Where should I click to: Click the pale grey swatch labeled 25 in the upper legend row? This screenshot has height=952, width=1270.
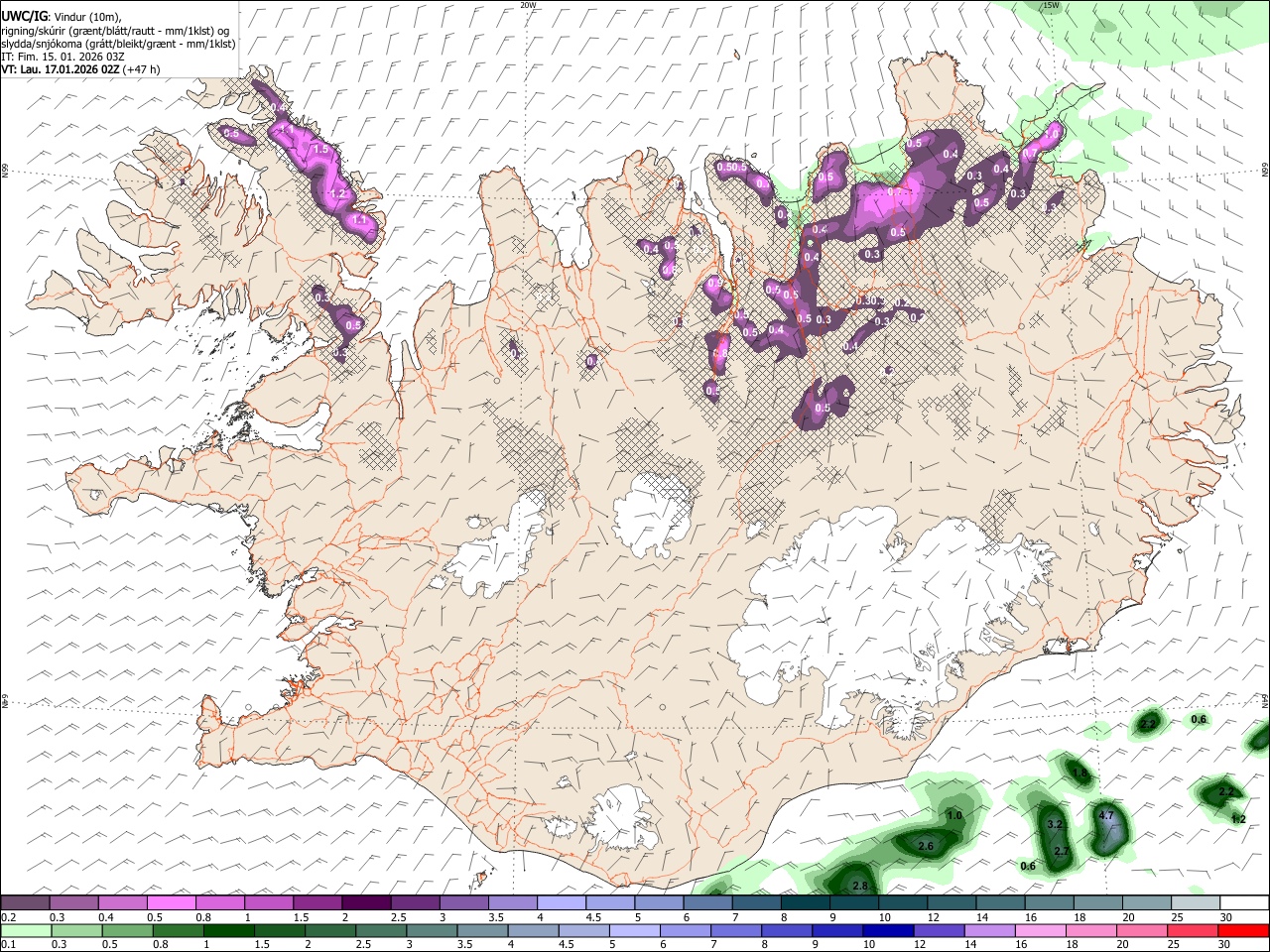coord(1195,903)
